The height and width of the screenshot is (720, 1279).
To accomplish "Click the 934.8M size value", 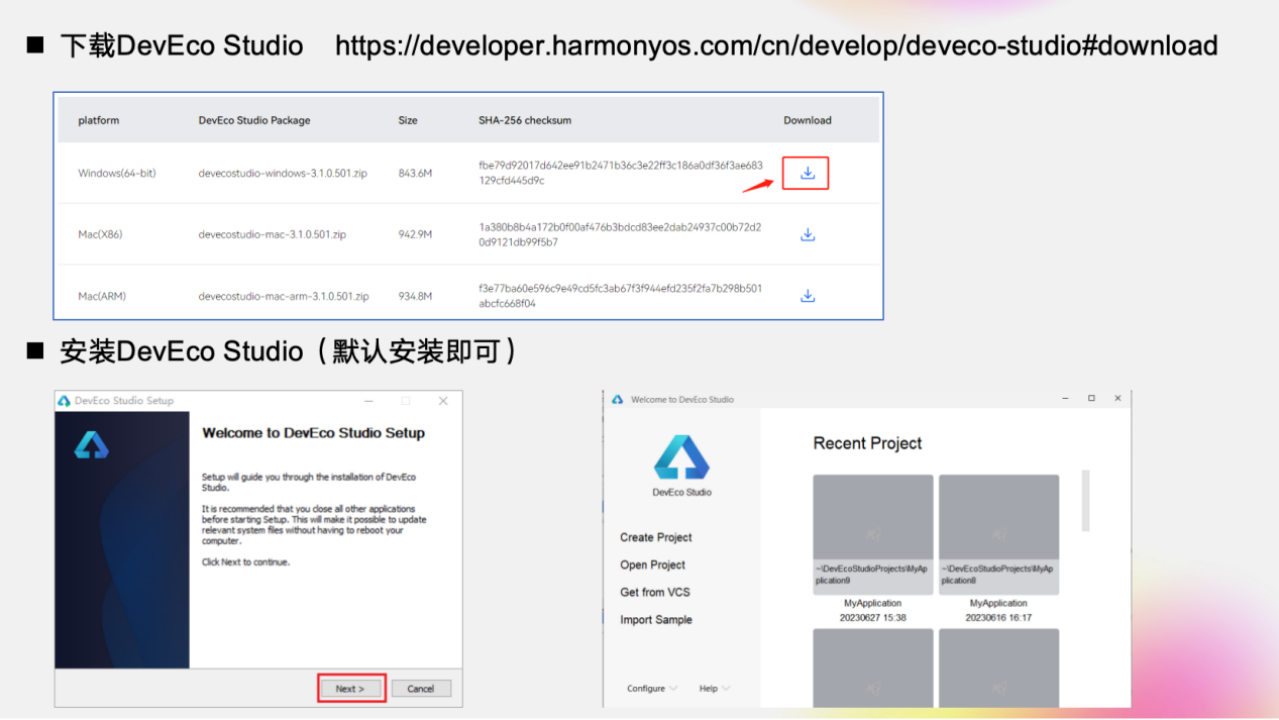I will point(415,296).
